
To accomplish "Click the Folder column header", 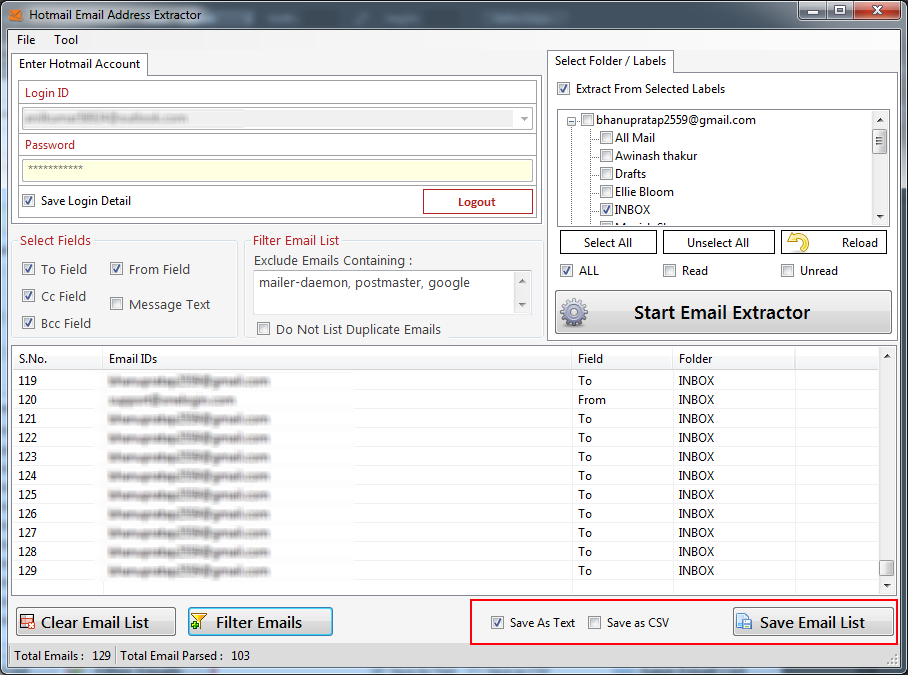I will [734, 359].
